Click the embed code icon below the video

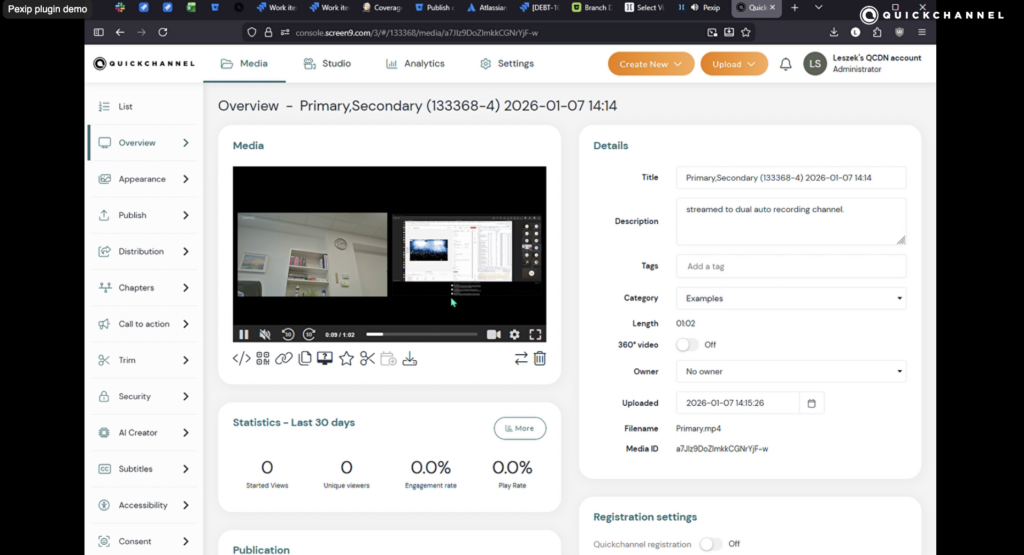241,358
